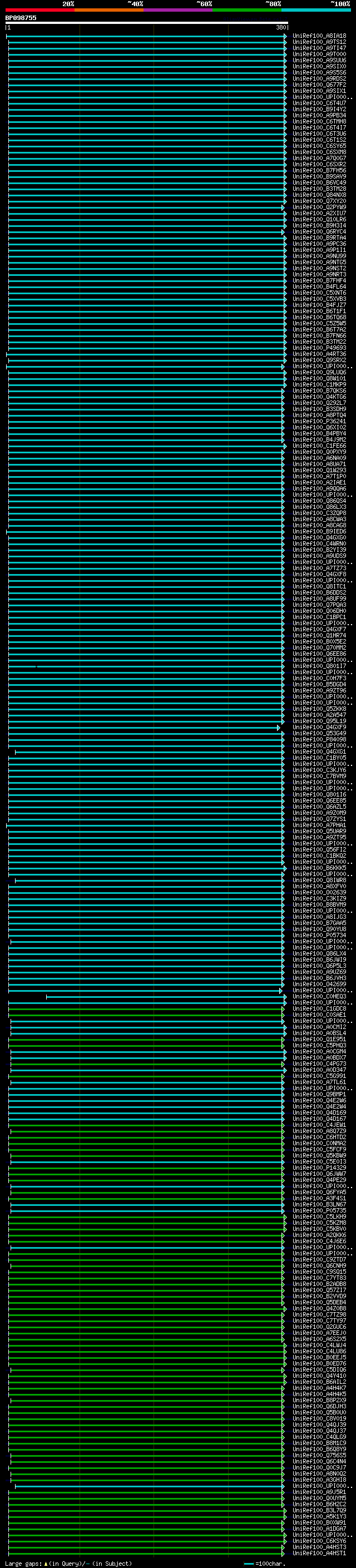The width and height of the screenshot is (356, 1568).
Task: Open hit UniRef100_Q677F2
Action: (319, 85)
